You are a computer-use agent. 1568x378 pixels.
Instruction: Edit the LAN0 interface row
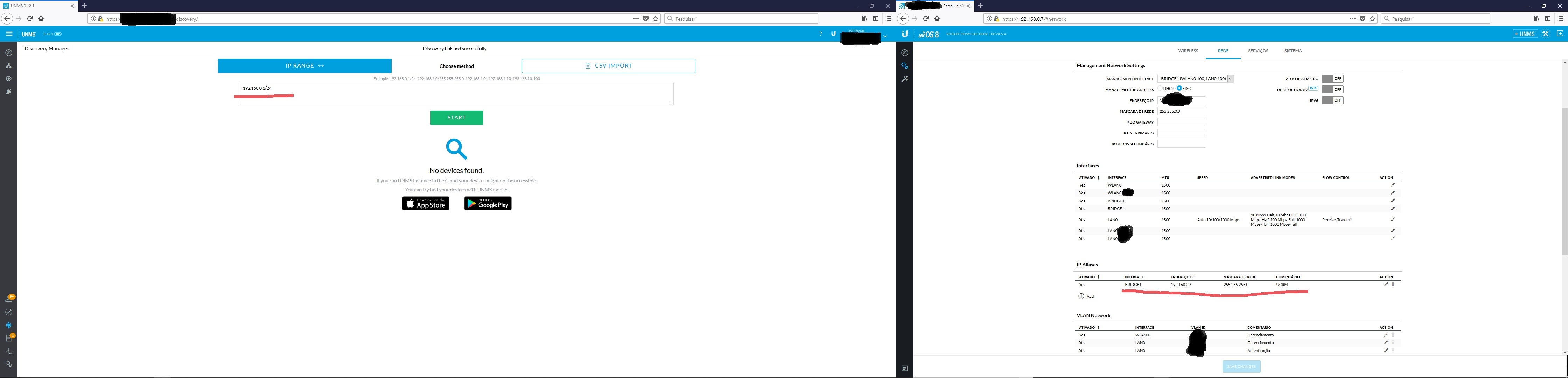click(1393, 219)
